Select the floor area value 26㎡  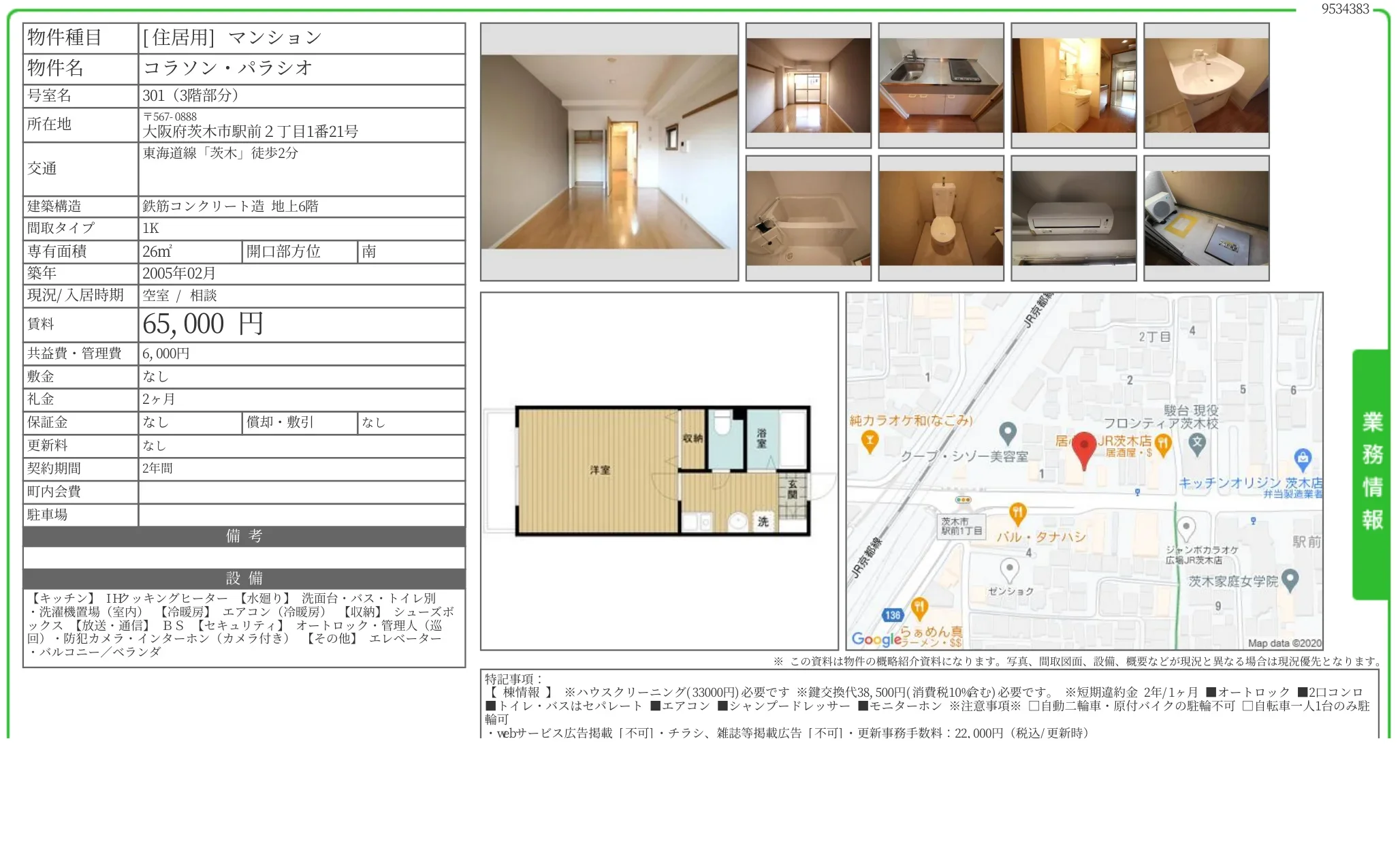pyautogui.click(x=157, y=251)
